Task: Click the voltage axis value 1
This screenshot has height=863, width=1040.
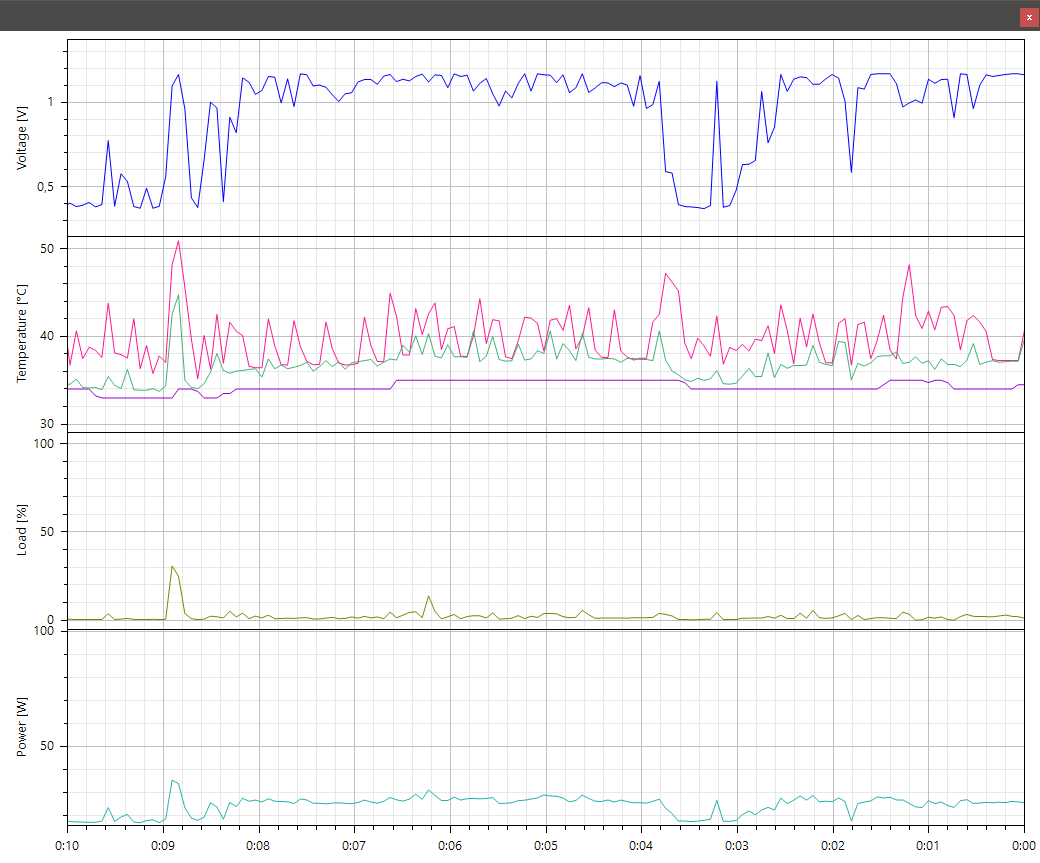Action: (50, 102)
